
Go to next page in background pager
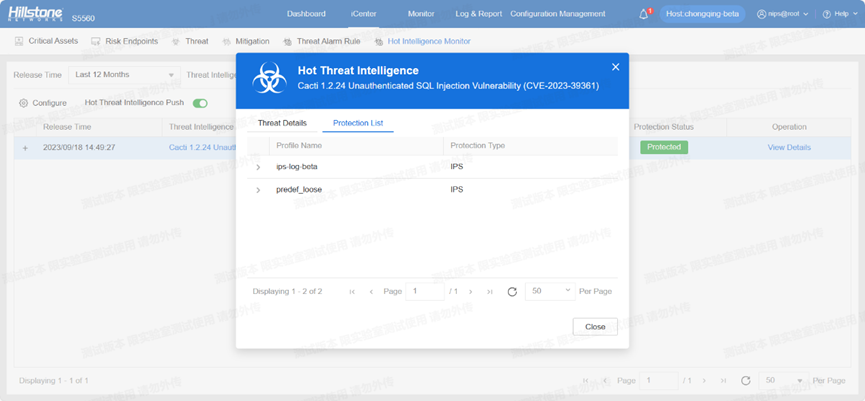click(x=704, y=381)
